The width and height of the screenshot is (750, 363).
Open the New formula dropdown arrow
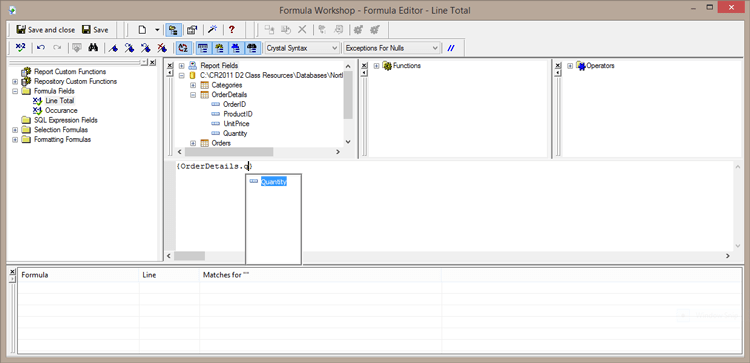coord(157,30)
